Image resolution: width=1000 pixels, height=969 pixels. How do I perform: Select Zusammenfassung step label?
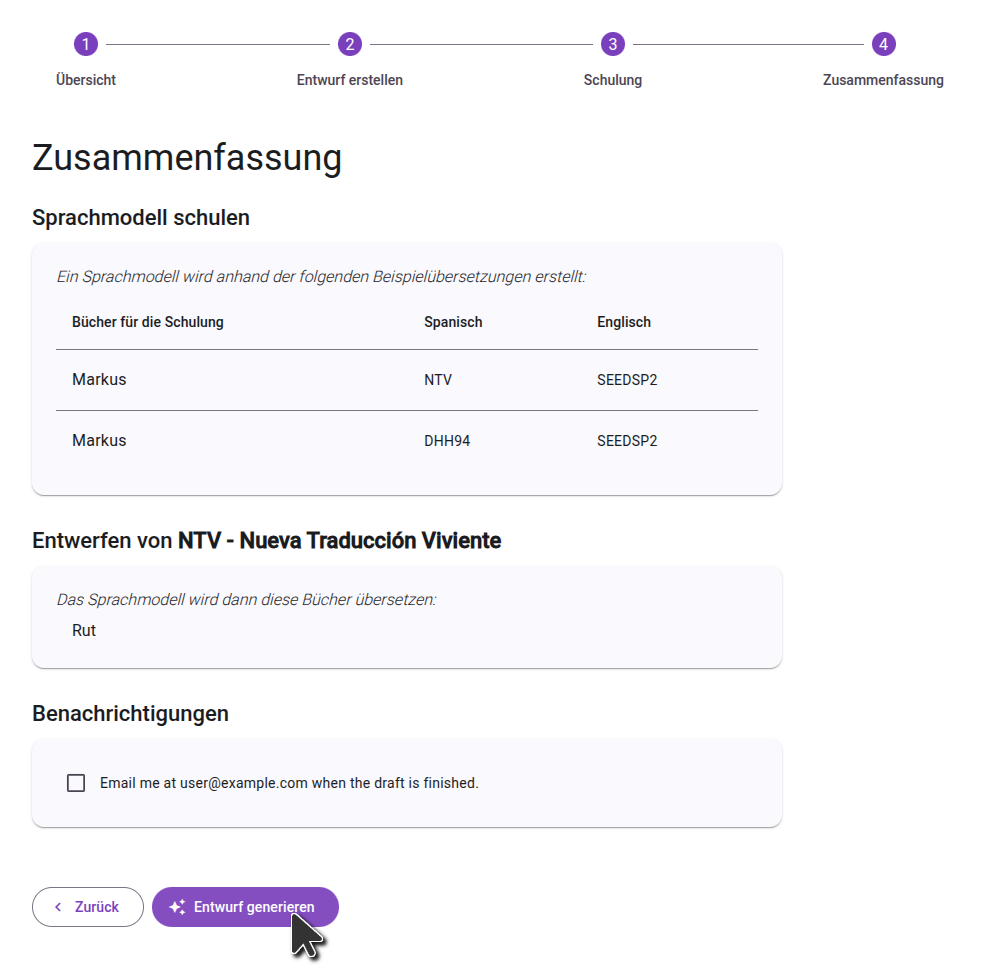click(883, 80)
